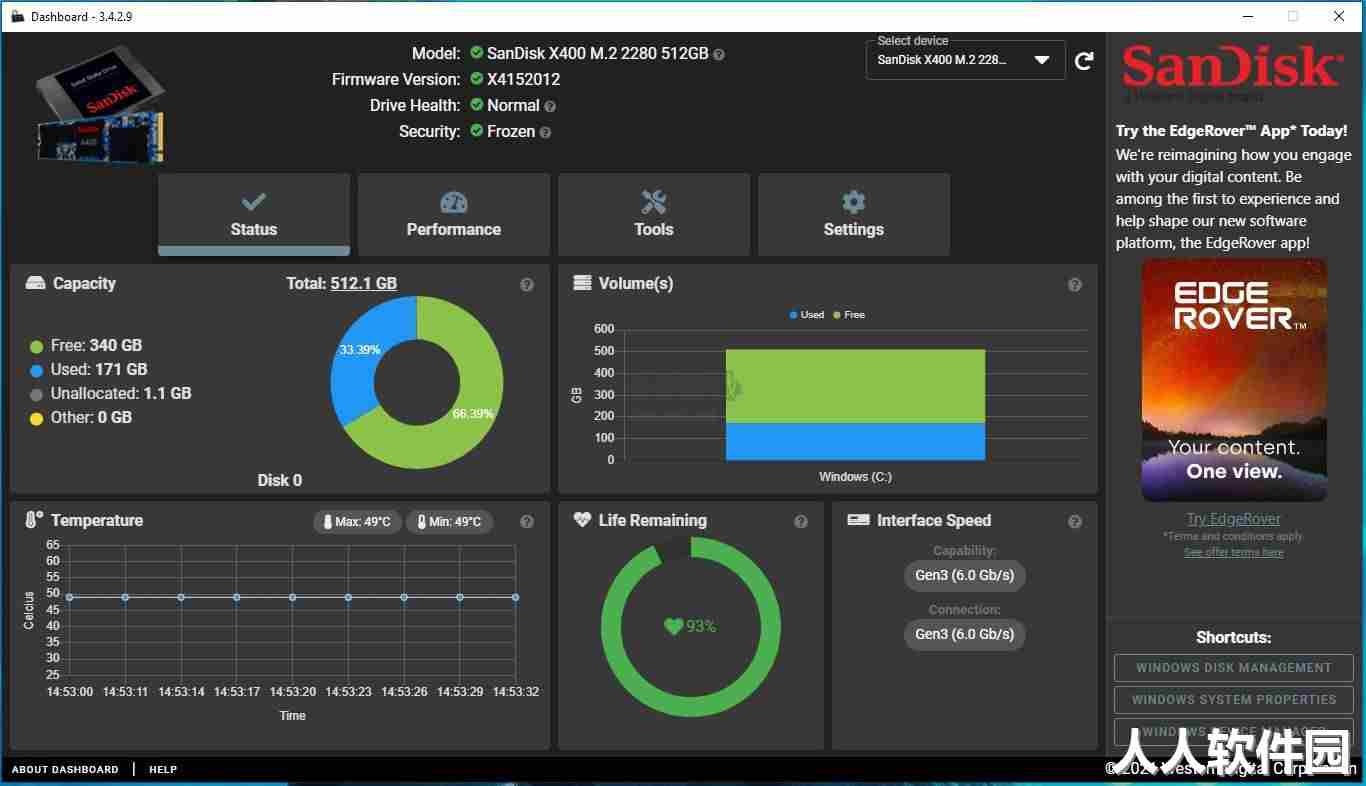Click status check icon beside Firmware Version
The image size is (1366, 786).
pyautogui.click(x=477, y=79)
